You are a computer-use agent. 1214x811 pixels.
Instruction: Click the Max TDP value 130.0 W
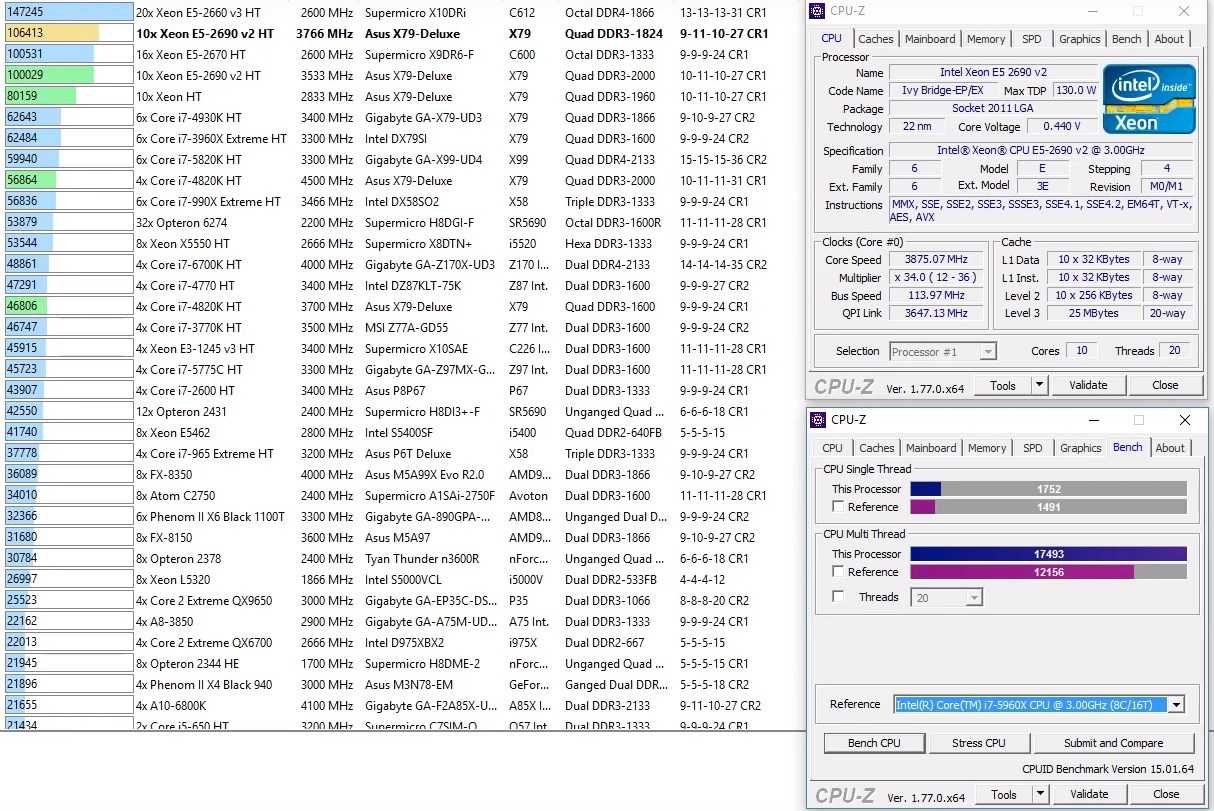coord(1077,90)
